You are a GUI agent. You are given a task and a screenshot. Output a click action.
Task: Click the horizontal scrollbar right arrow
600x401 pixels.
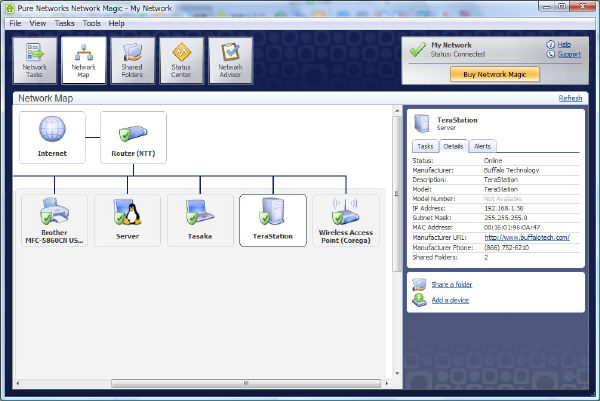387,383
